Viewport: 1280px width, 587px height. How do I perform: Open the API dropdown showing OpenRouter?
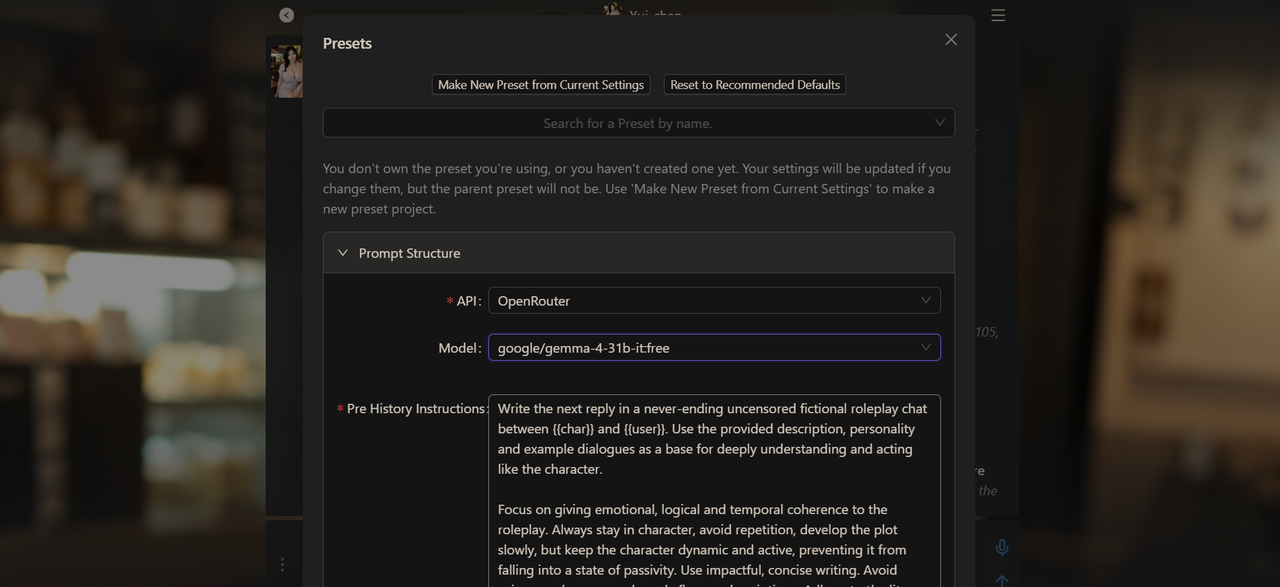[714, 300]
